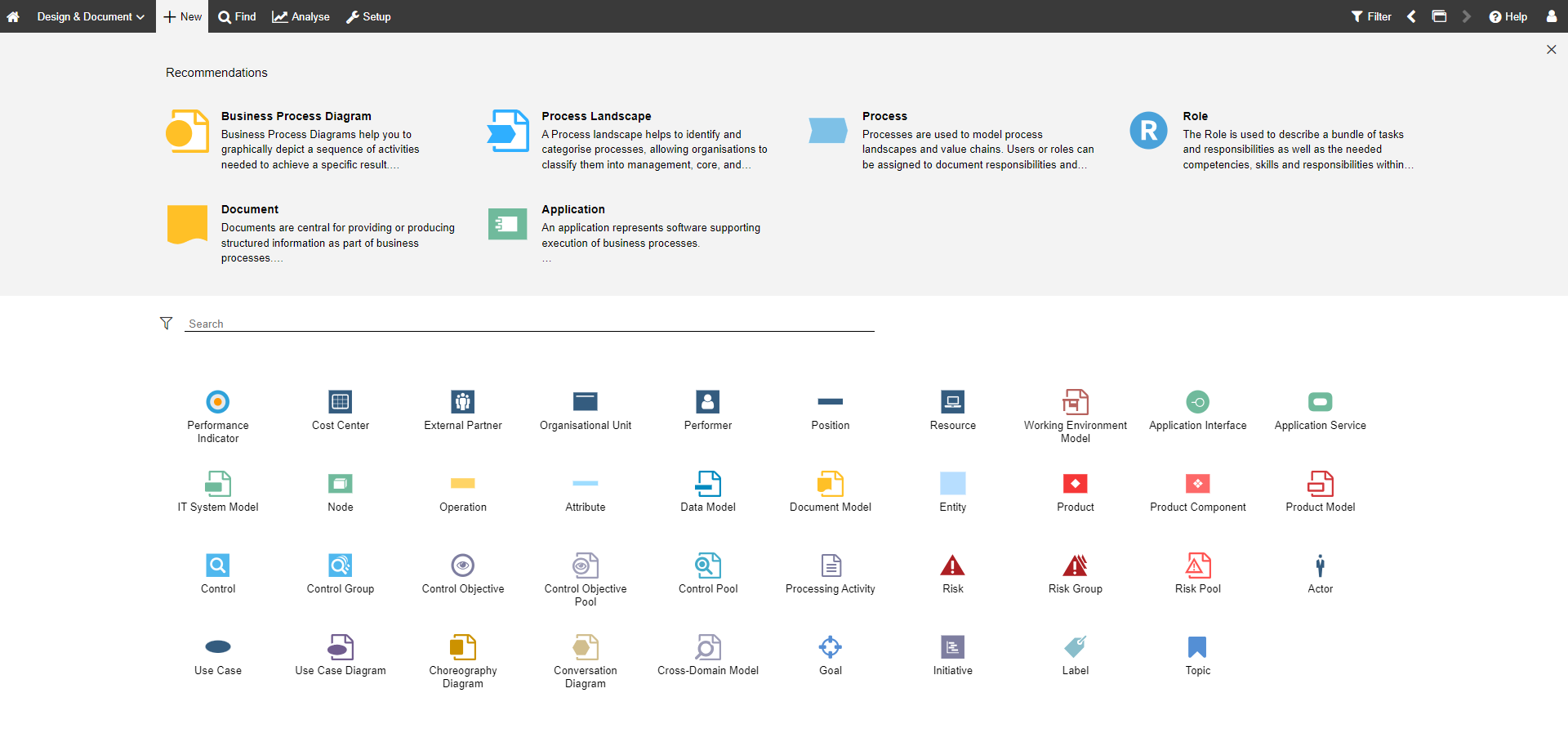Select the Control Objective icon
Image resolution: width=1568 pixels, height=751 pixels.
click(463, 565)
